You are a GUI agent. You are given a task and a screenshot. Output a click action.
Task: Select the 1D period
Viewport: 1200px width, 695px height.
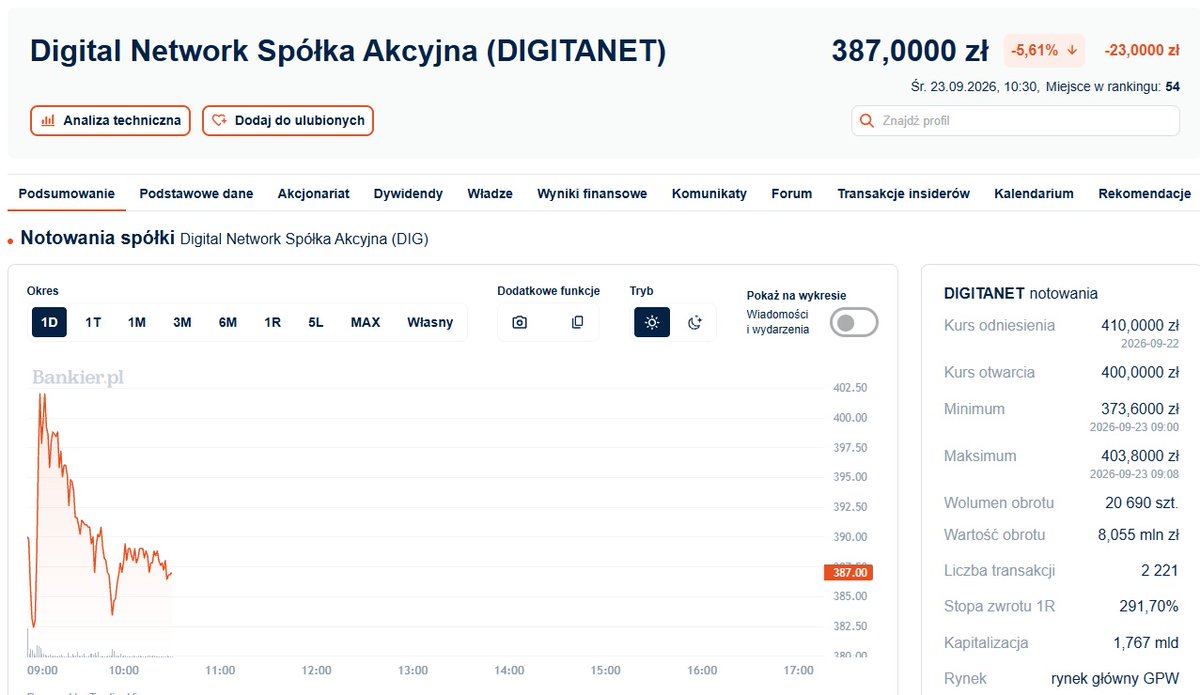[49, 322]
